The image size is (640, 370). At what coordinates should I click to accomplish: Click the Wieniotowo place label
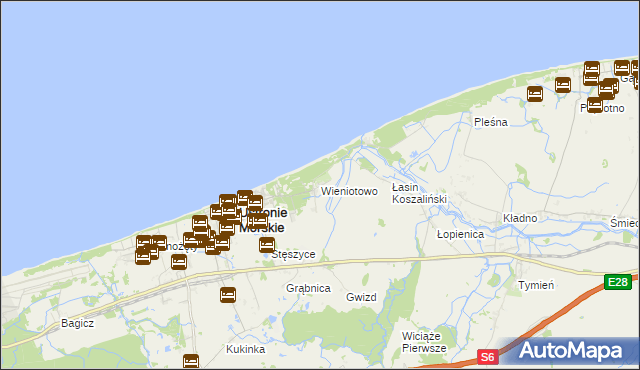pos(349,191)
